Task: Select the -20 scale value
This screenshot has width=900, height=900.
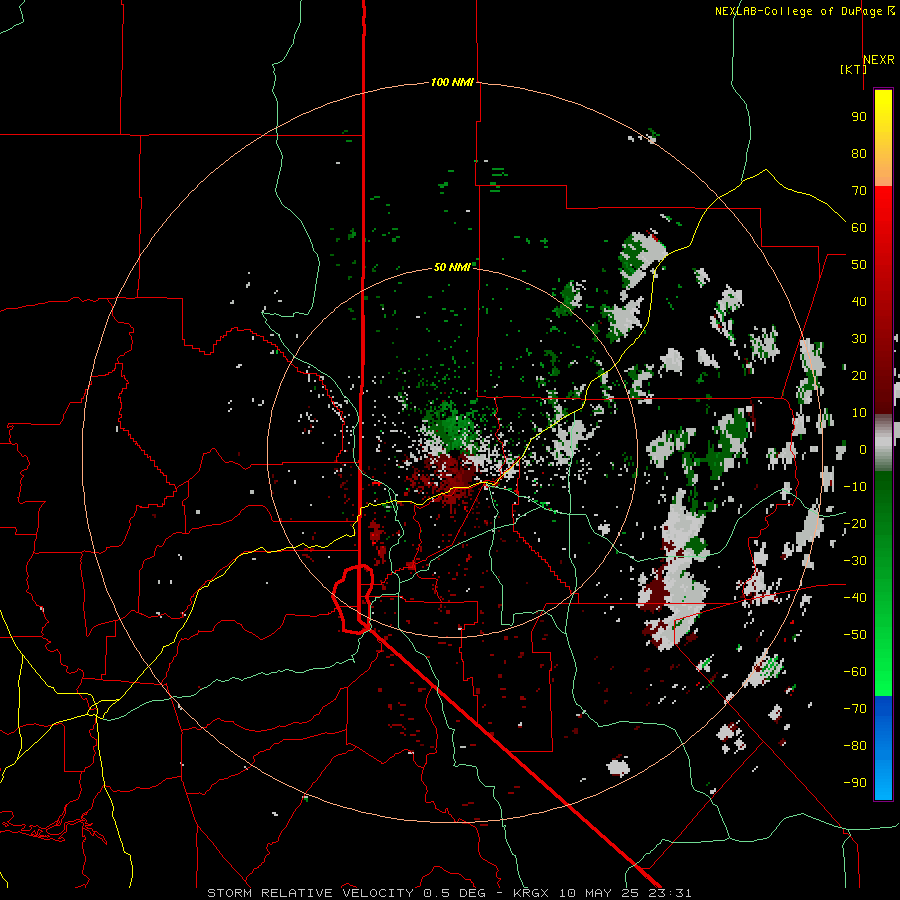Action: coord(855,523)
